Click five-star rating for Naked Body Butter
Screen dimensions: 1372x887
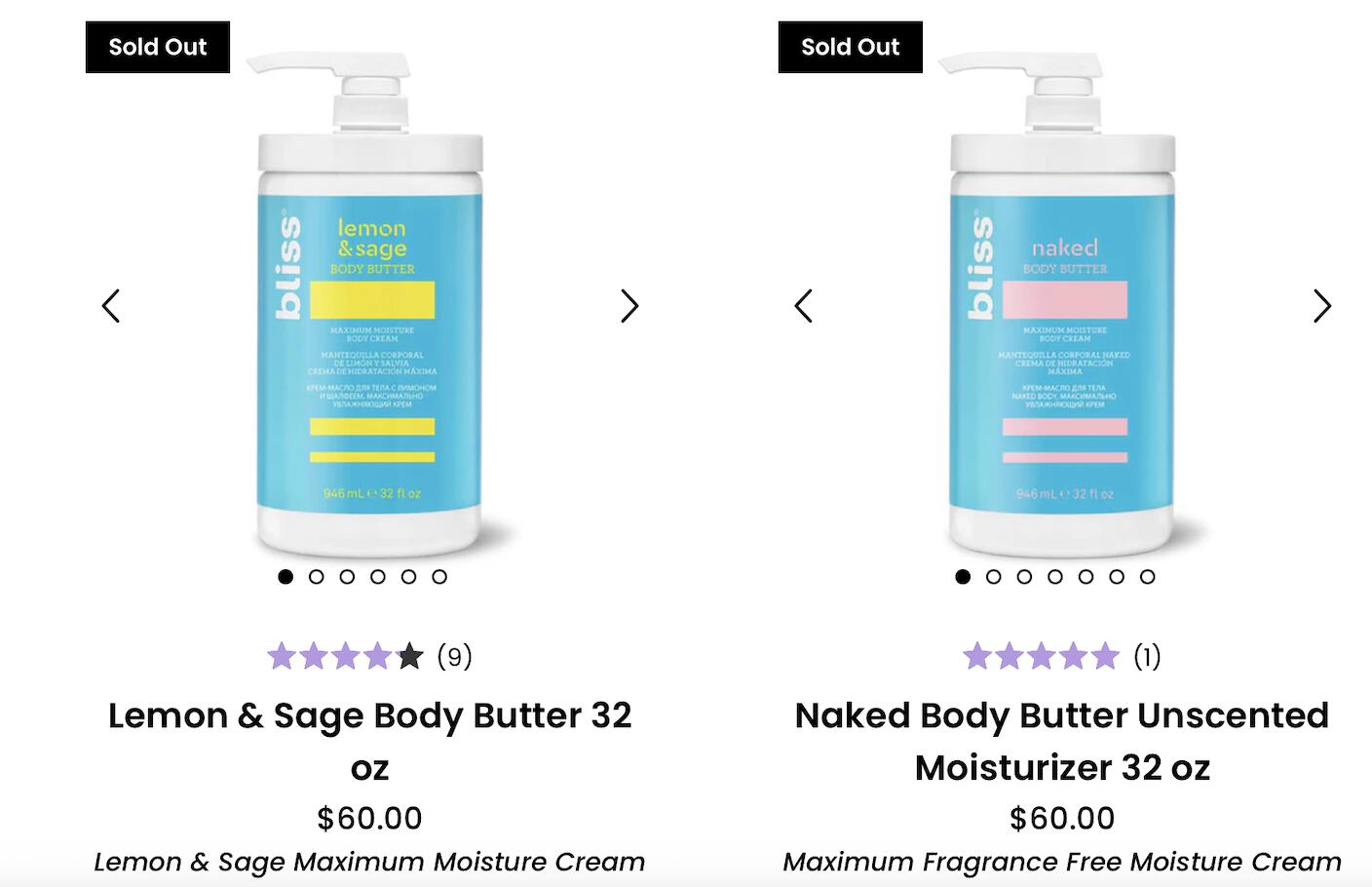pos(1041,657)
